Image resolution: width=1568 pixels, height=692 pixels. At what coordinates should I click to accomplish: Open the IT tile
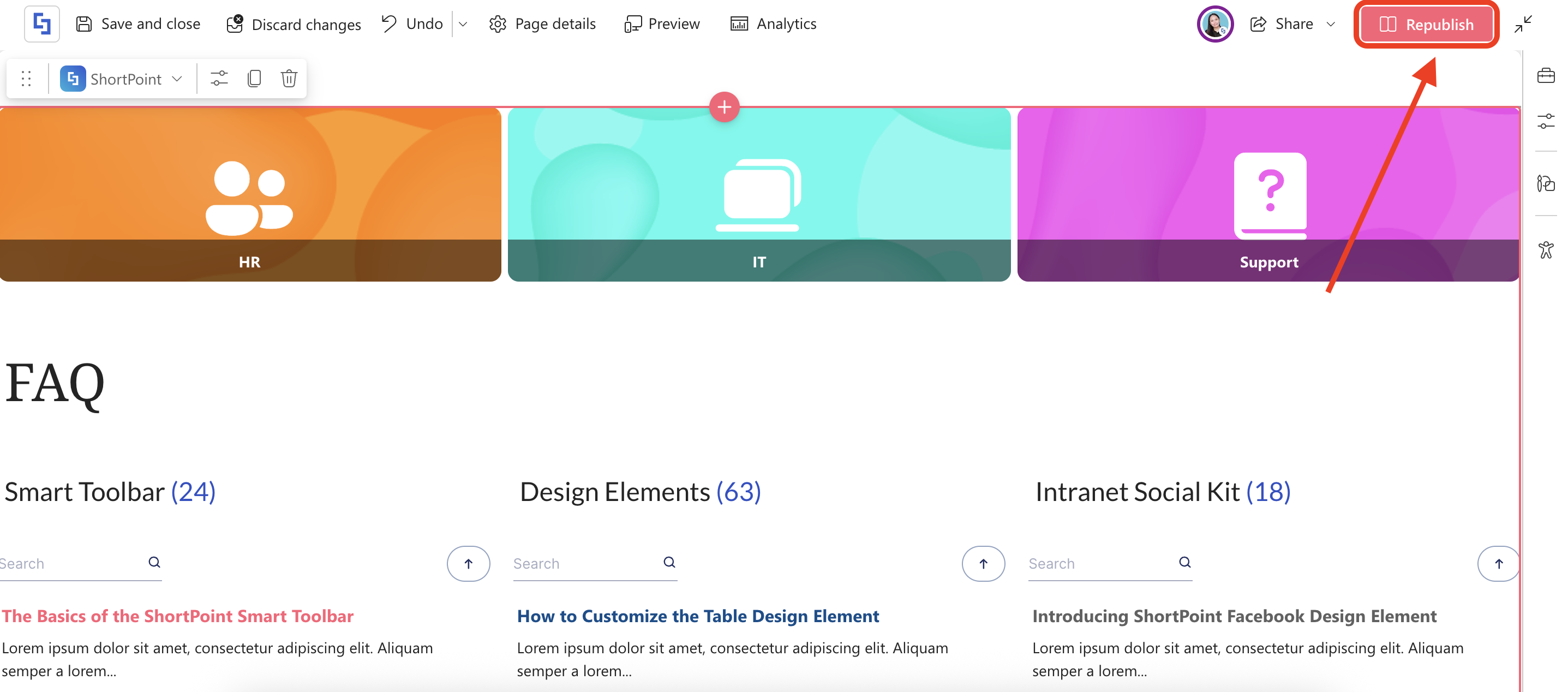point(759,194)
